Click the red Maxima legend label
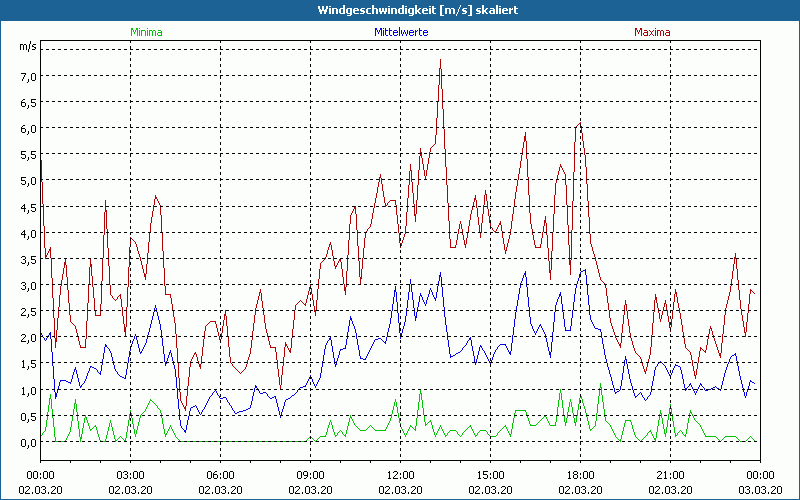 click(x=652, y=32)
